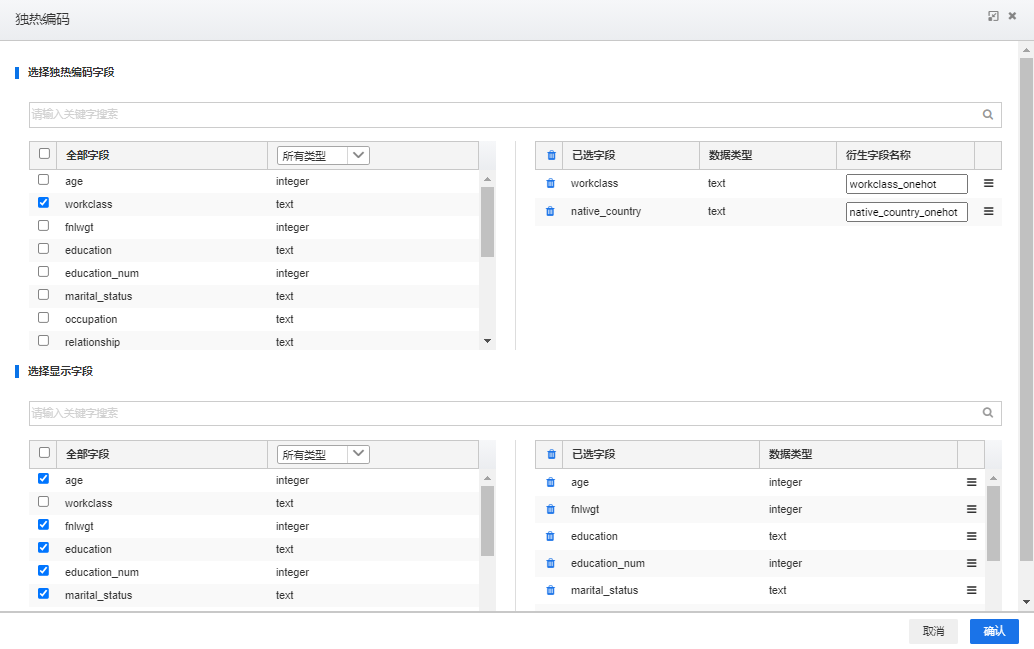
Task: Delete age from selected display fields
Action: (551, 482)
